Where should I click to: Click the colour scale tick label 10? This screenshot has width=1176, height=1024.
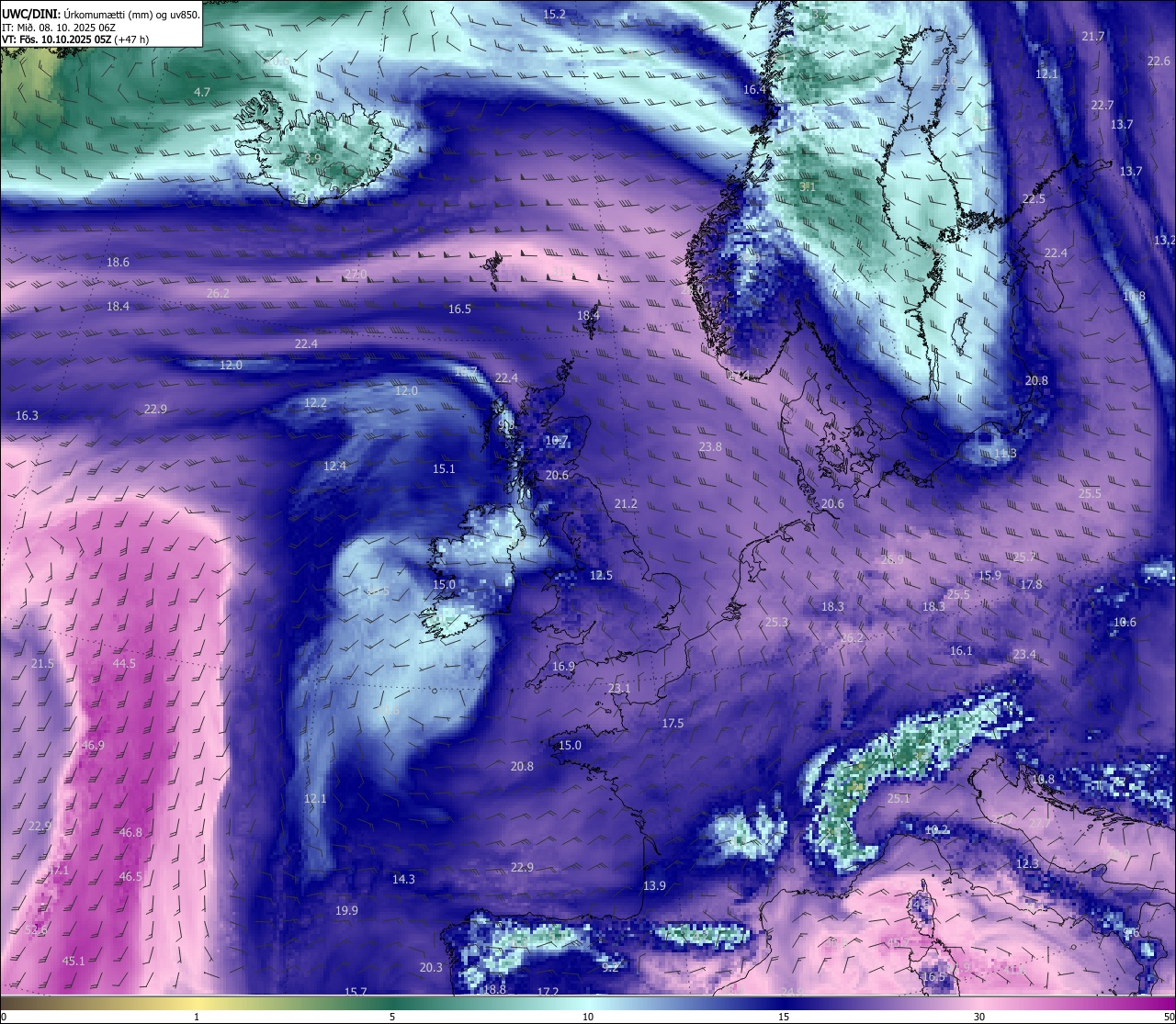(588, 1017)
